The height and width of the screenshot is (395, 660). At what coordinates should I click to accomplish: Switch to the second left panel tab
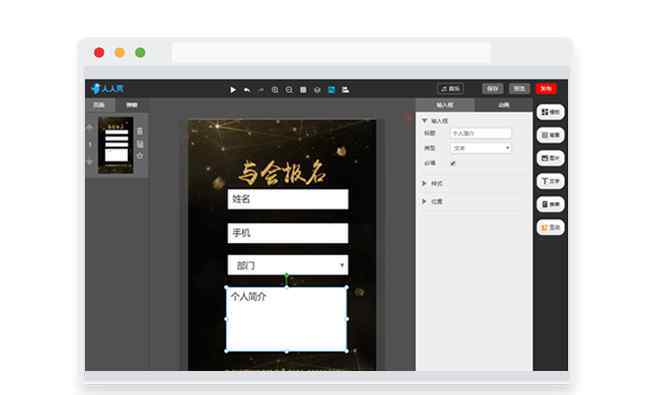click(x=132, y=105)
